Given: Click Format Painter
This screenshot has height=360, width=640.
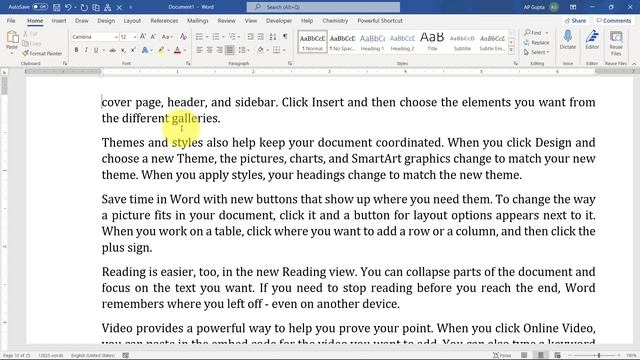Looking at the screenshot, I should (42, 53).
